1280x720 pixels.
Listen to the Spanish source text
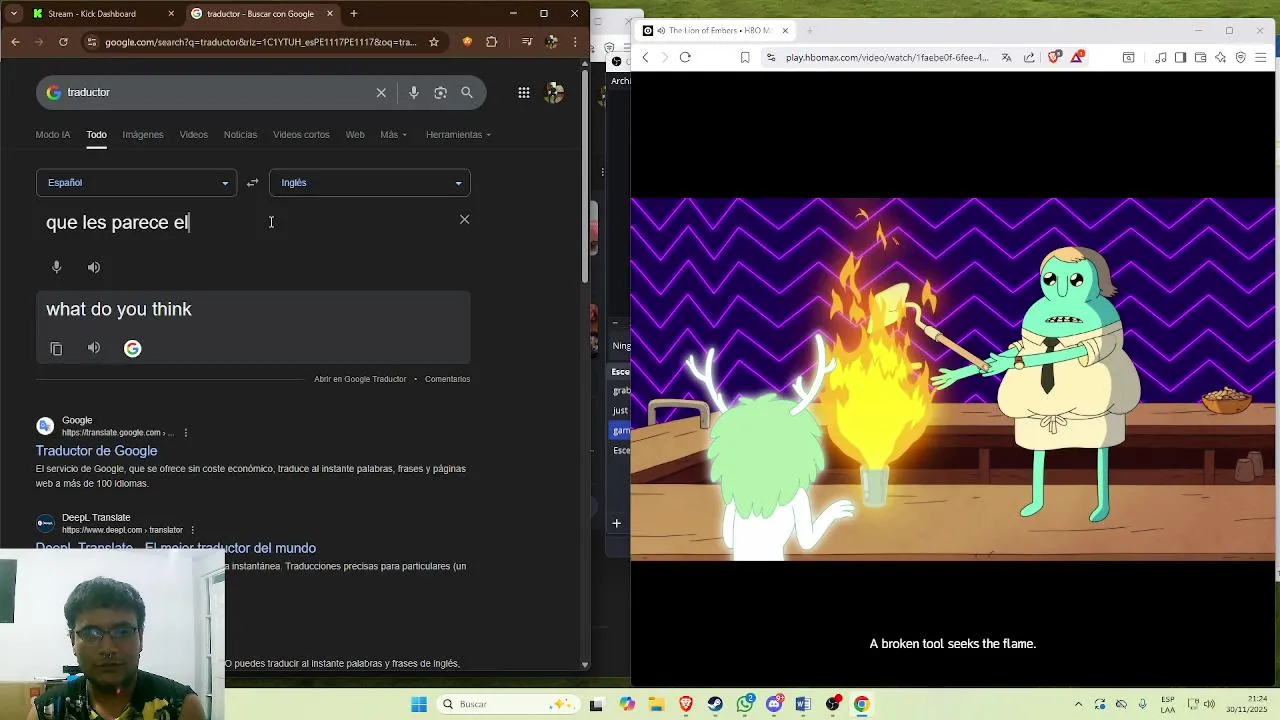tap(94, 267)
